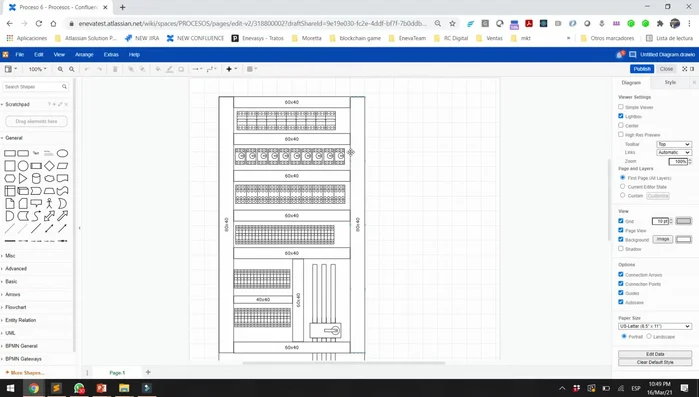Select the bidirectional block arrow shape
Viewport: 699px width, 397px height.
pos(49,216)
